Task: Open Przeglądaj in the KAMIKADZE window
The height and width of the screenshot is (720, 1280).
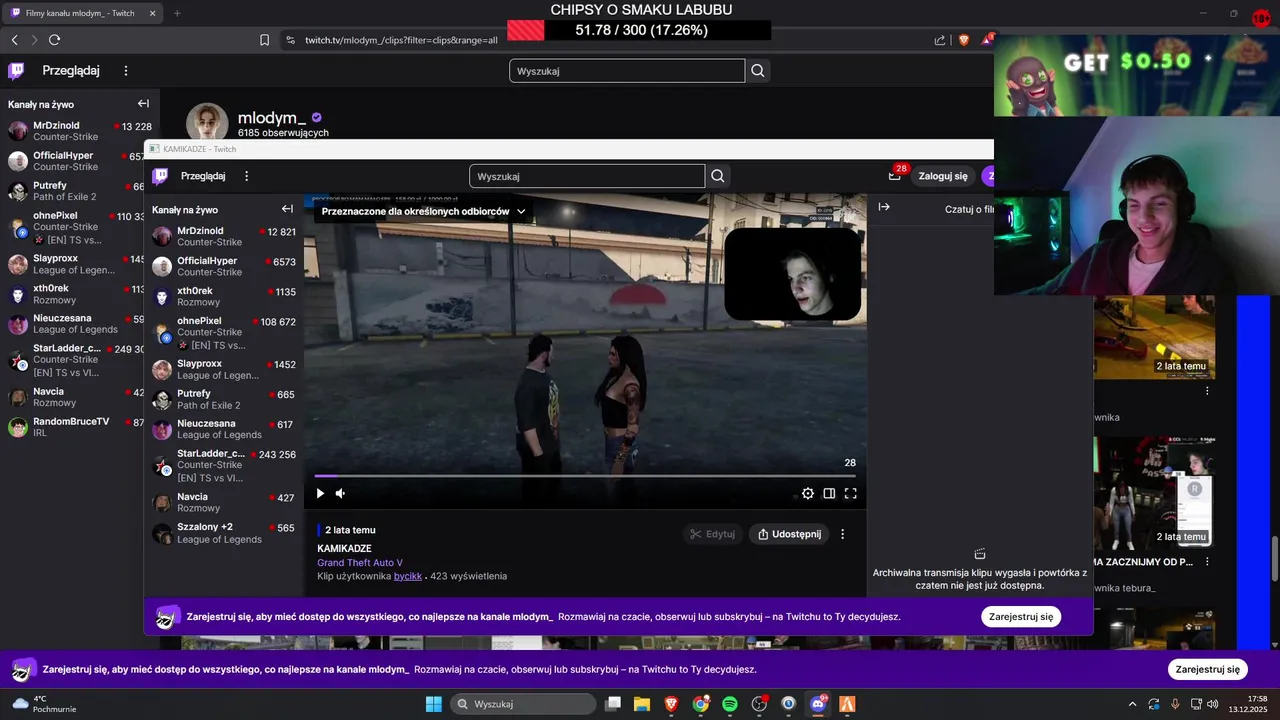Action: (203, 176)
